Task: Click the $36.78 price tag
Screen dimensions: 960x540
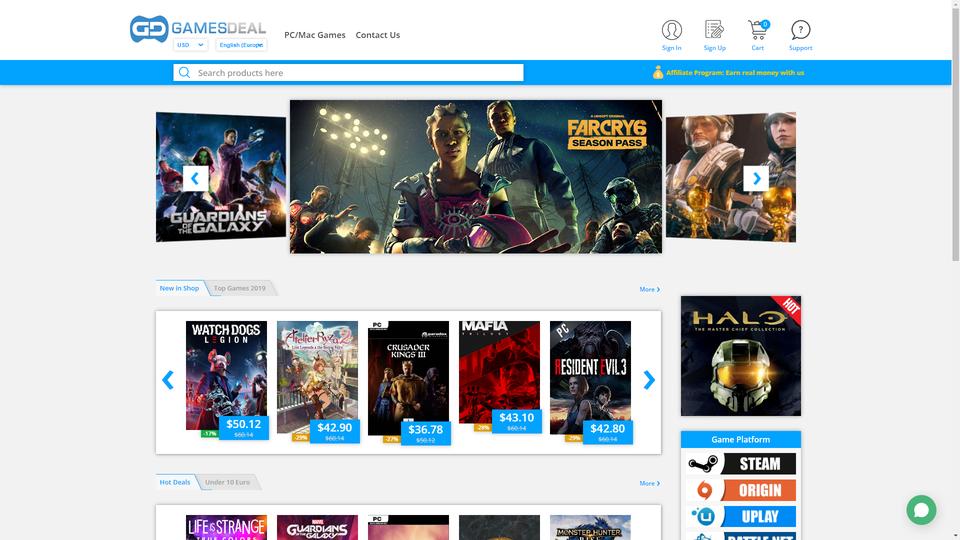Action: point(426,433)
